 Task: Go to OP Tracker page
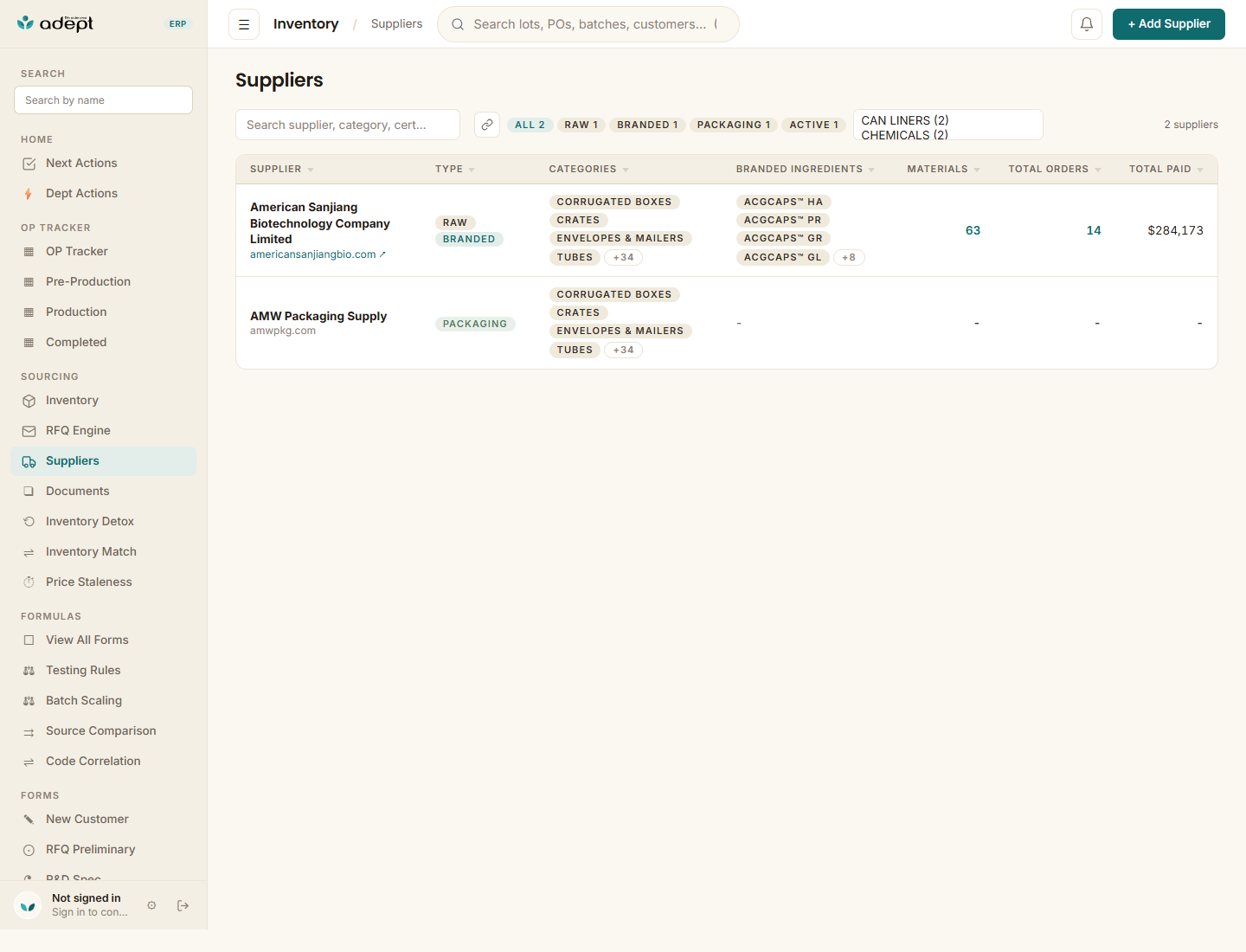coord(104,252)
